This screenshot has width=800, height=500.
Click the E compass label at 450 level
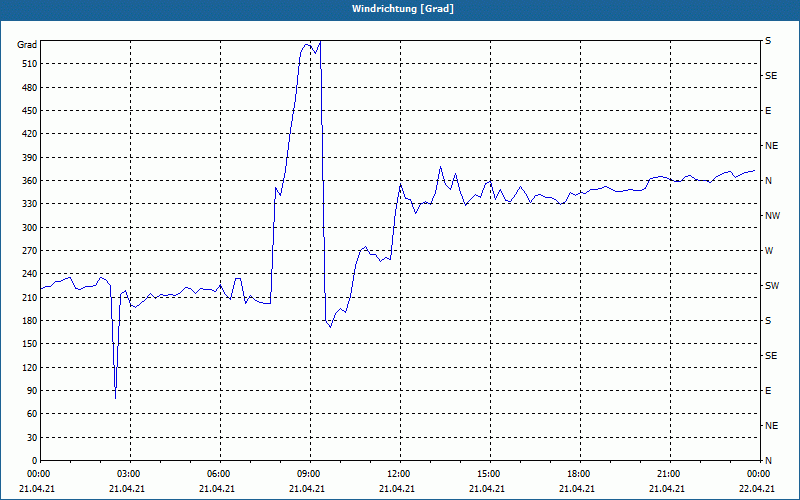[768, 111]
